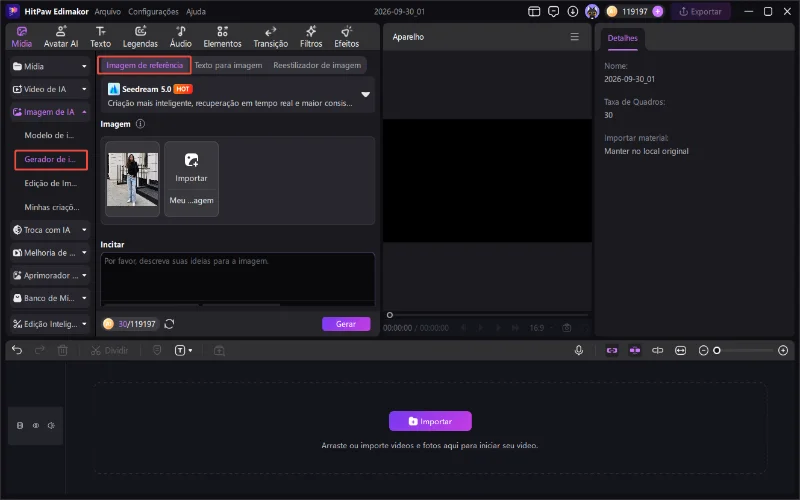Click the Gerar button
This screenshot has width=800, height=500.
pyautogui.click(x=346, y=324)
